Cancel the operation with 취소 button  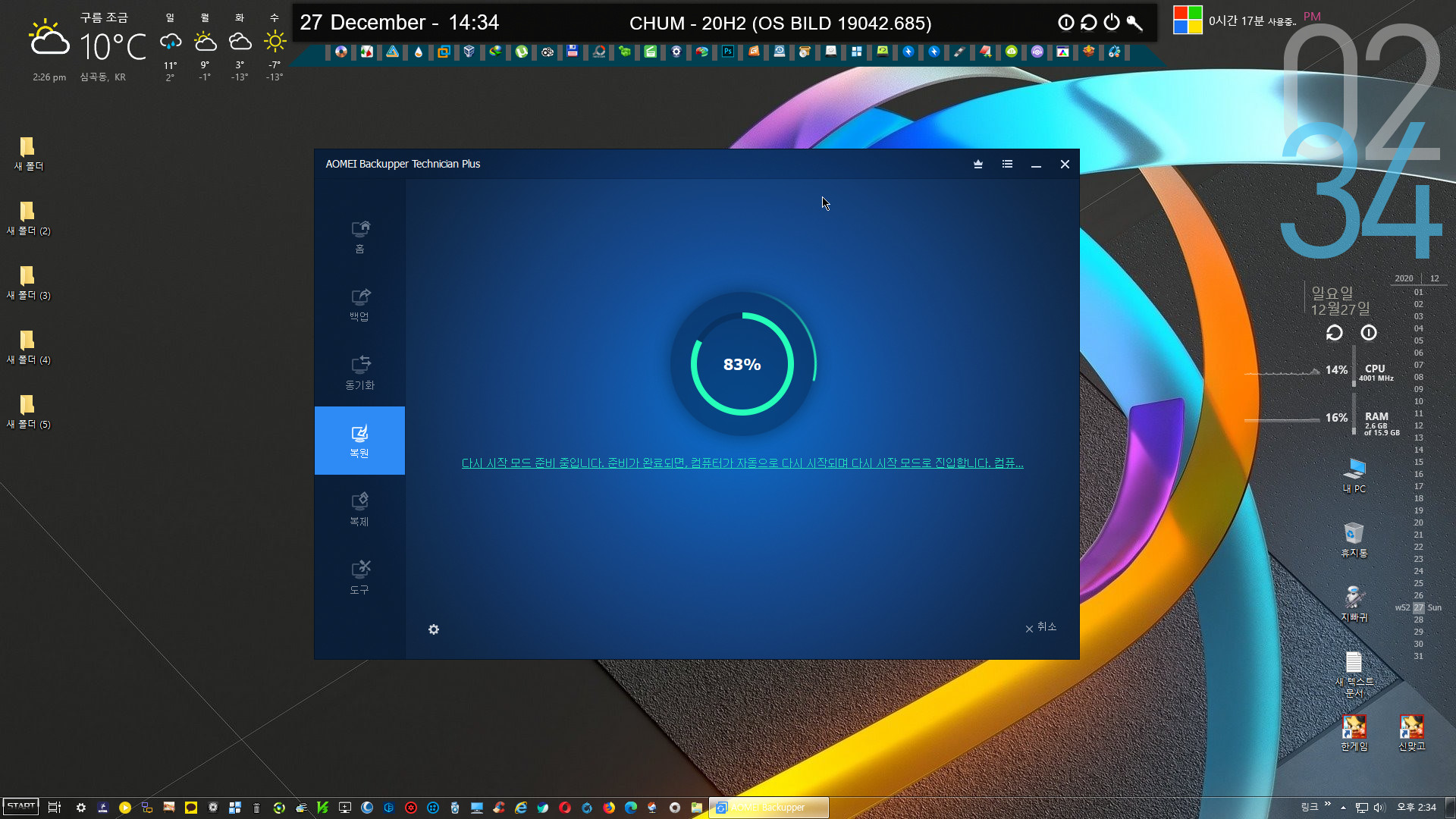(x=1040, y=627)
